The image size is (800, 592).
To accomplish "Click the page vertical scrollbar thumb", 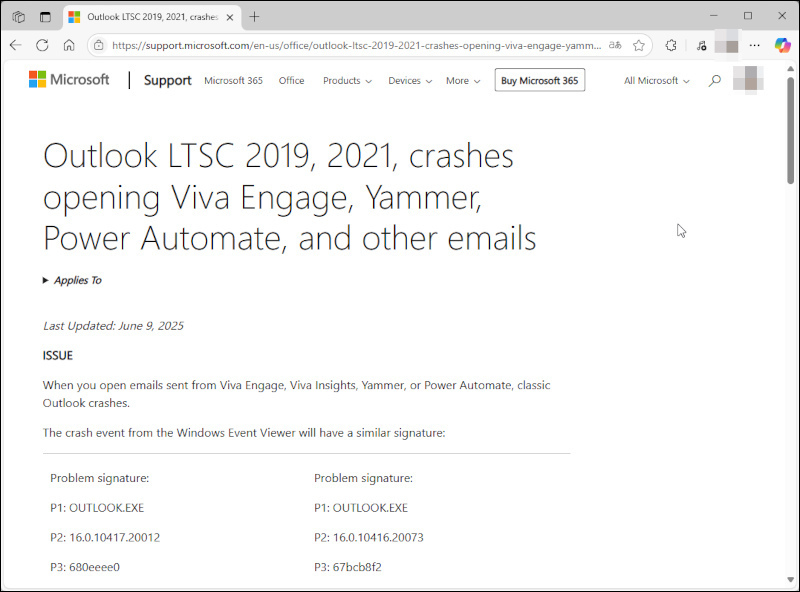I will [x=790, y=130].
